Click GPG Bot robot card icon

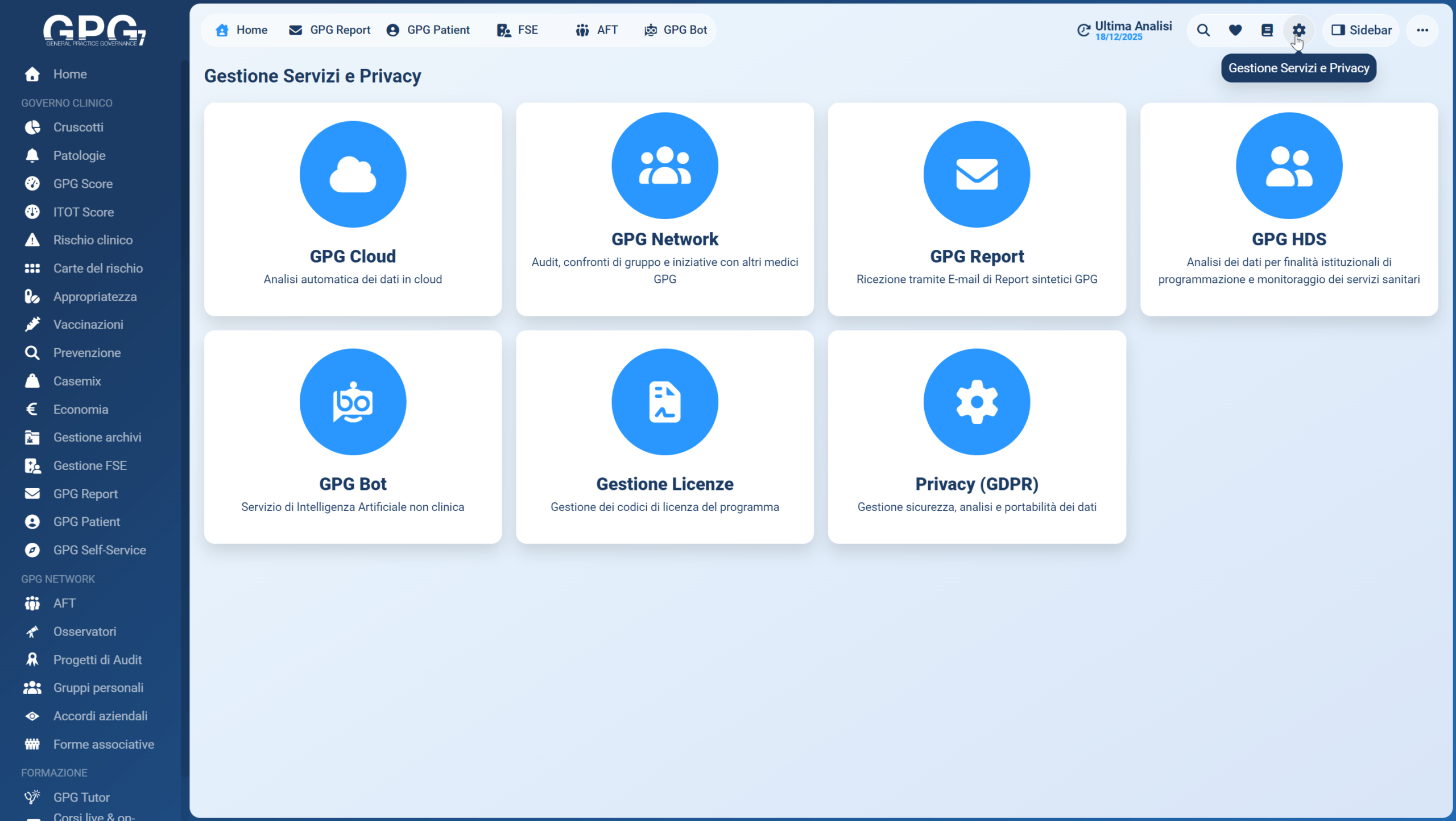(x=353, y=402)
